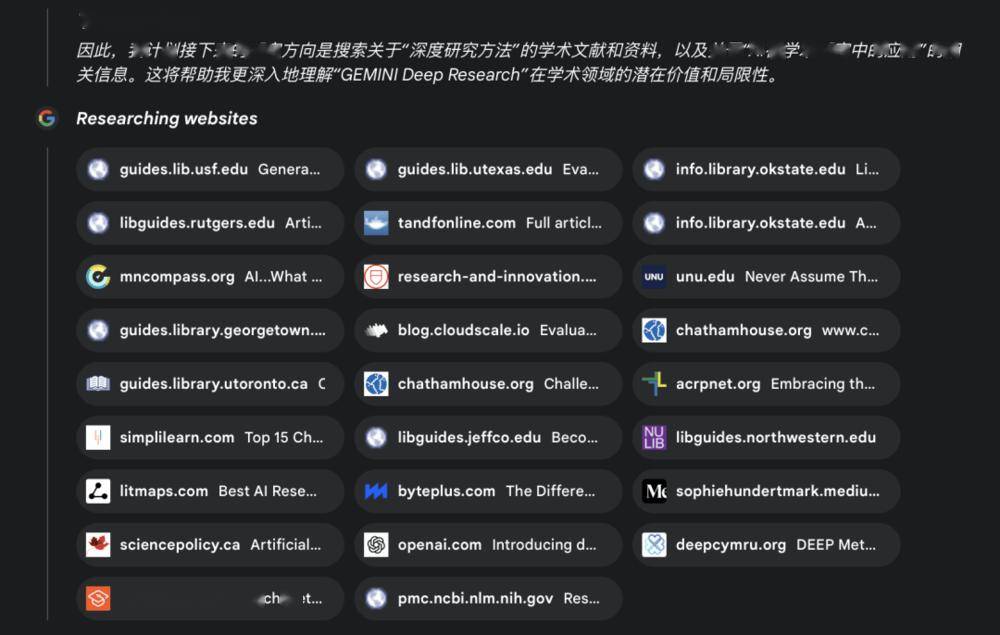Image resolution: width=1000 pixels, height=635 pixels.
Task: Click the chathamhouse.org 'Challe...' globe icon
Action: click(376, 384)
